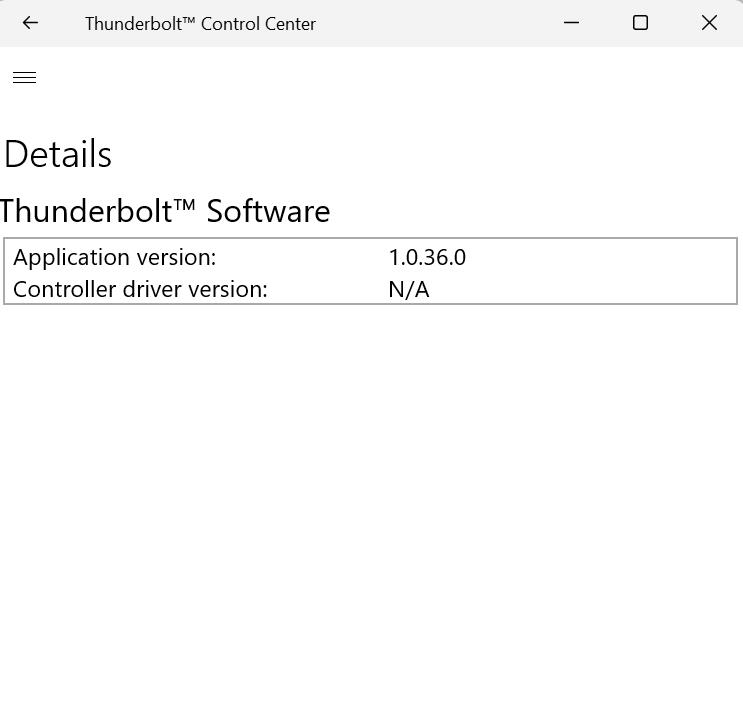
Task: Minimize the Thunderbolt Control Center window
Action: tap(571, 22)
